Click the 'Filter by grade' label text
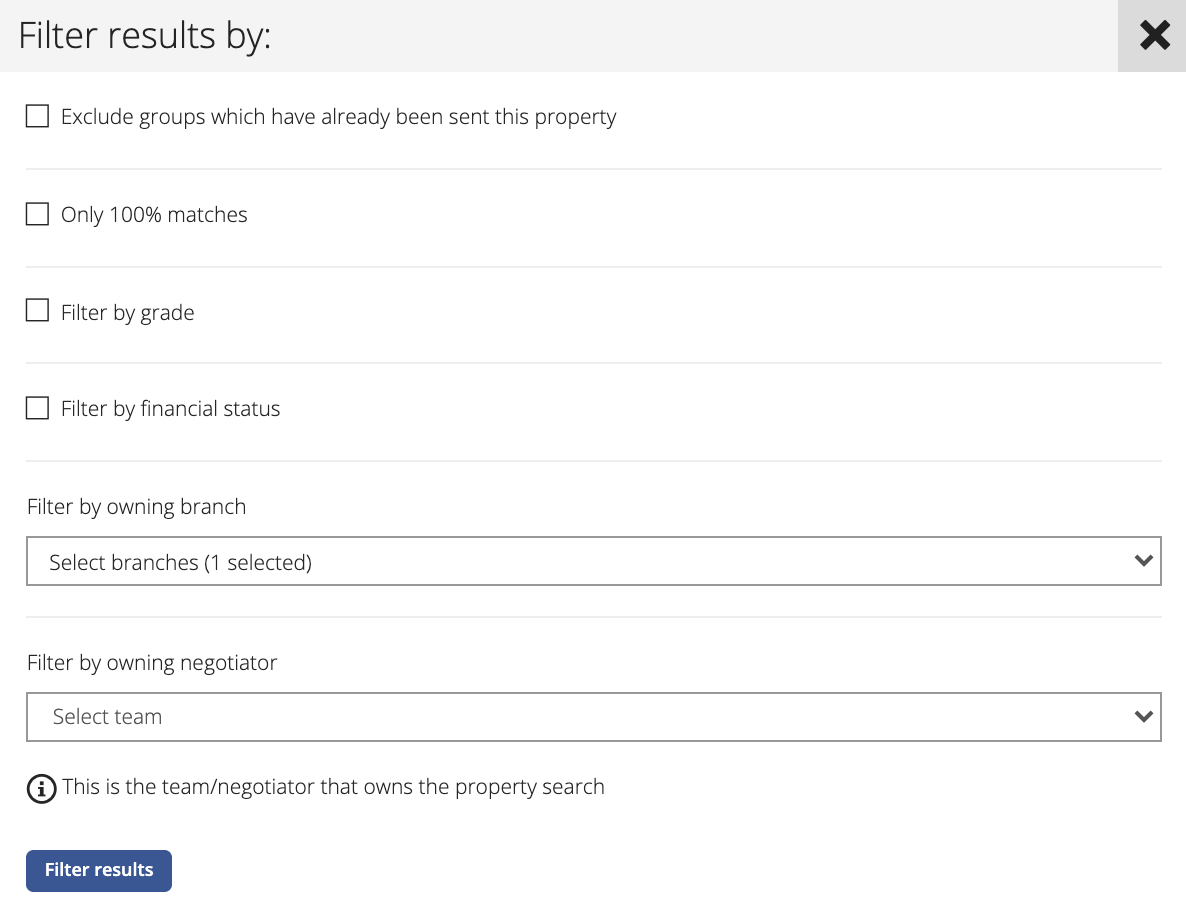 click(x=128, y=312)
